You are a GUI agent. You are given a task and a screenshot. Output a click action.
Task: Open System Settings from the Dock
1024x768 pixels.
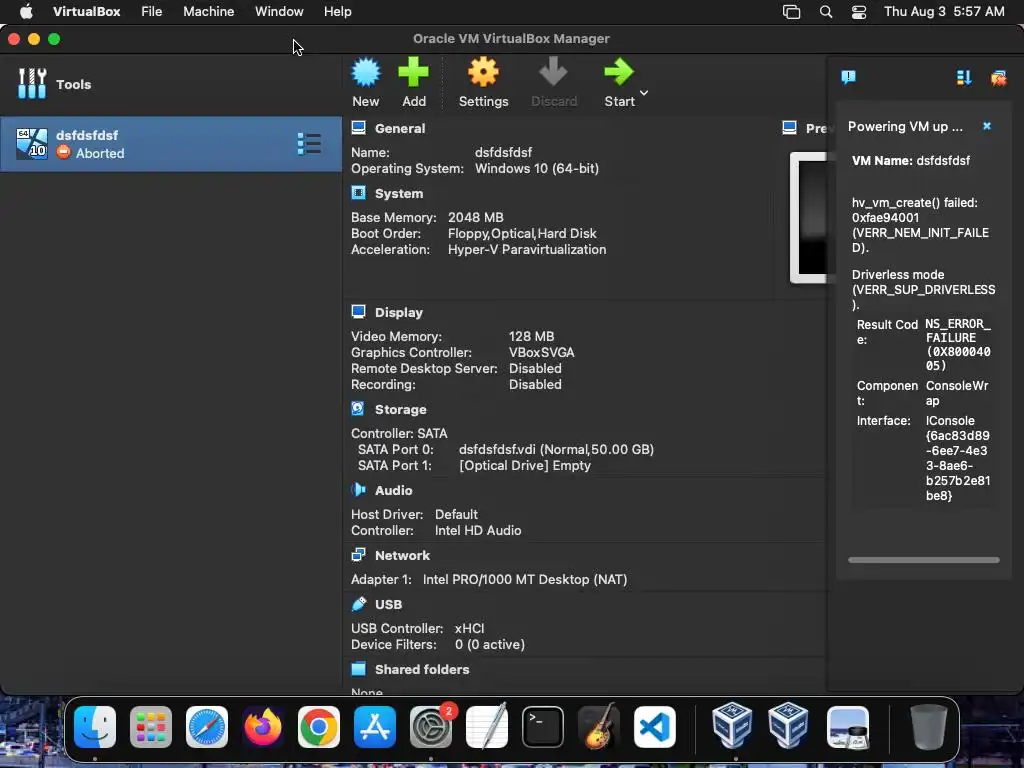point(431,727)
